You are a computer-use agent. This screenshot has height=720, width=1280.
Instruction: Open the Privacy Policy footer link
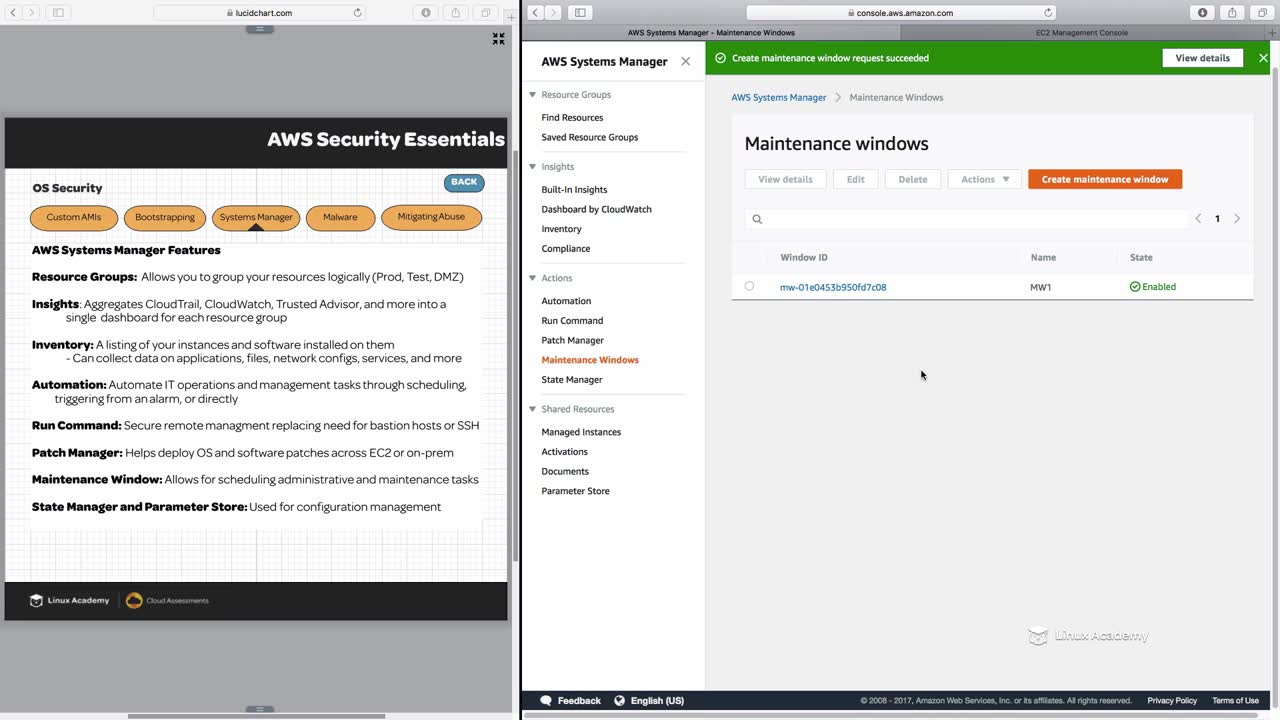(x=1172, y=701)
